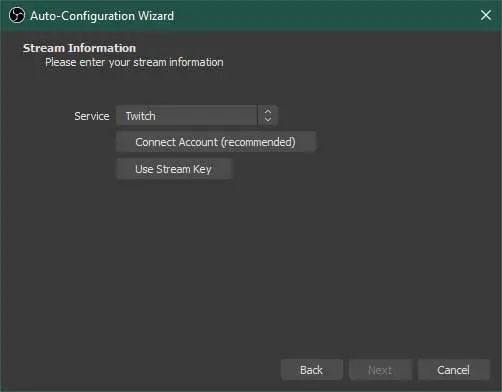This screenshot has width=502, height=392.
Task: Open the Service dropdown showing Twitch
Action: pos(197,116)
